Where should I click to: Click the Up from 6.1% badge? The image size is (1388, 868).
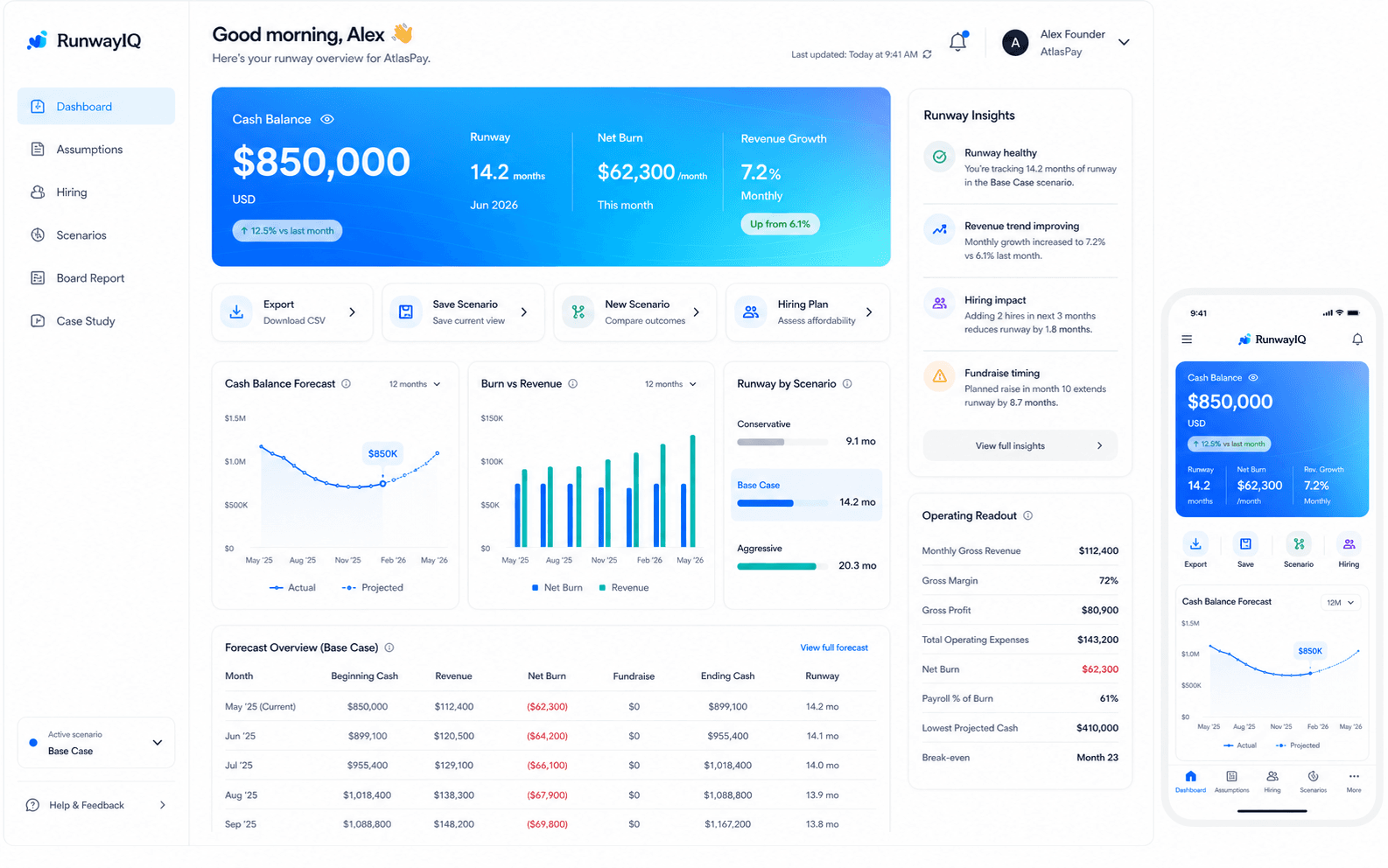780,224
